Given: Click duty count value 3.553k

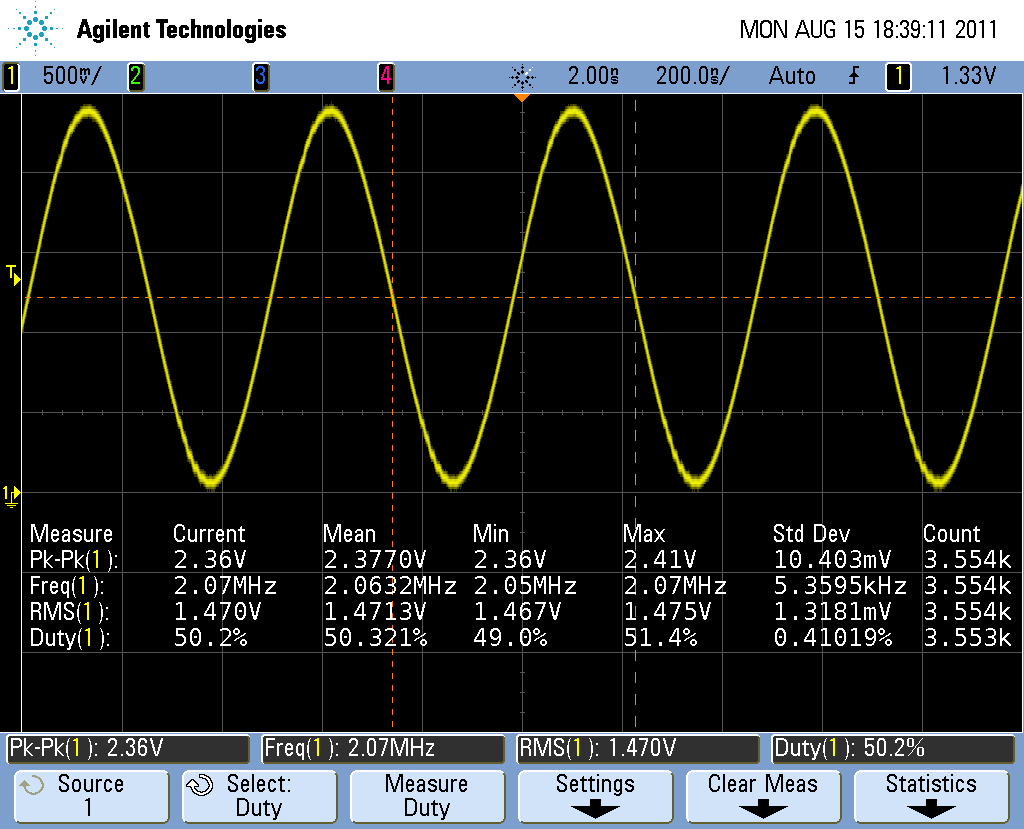Looking at the screenshot, I should (968, 638).
